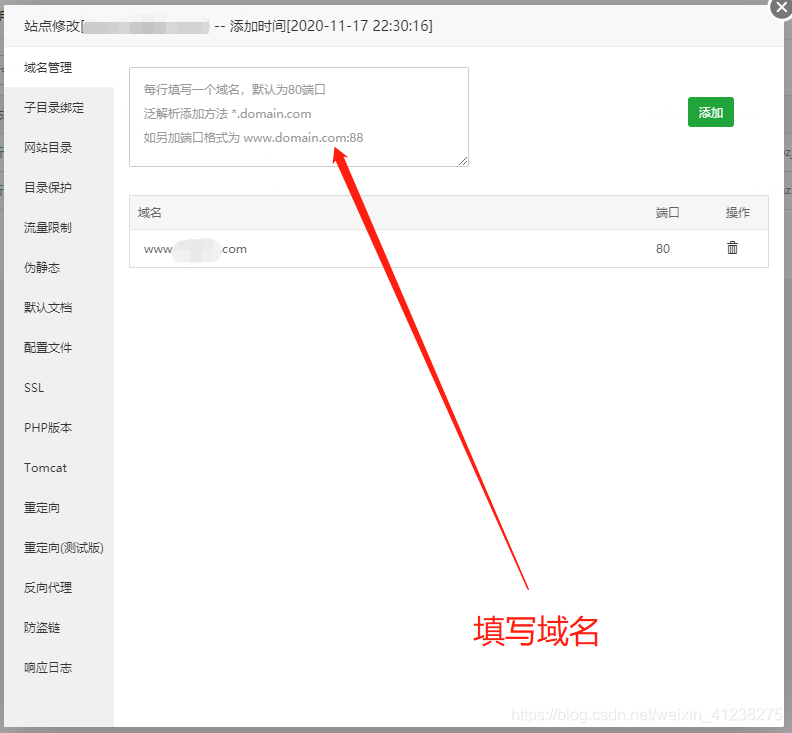Go to 流量限制 settings

pos(59,227)
